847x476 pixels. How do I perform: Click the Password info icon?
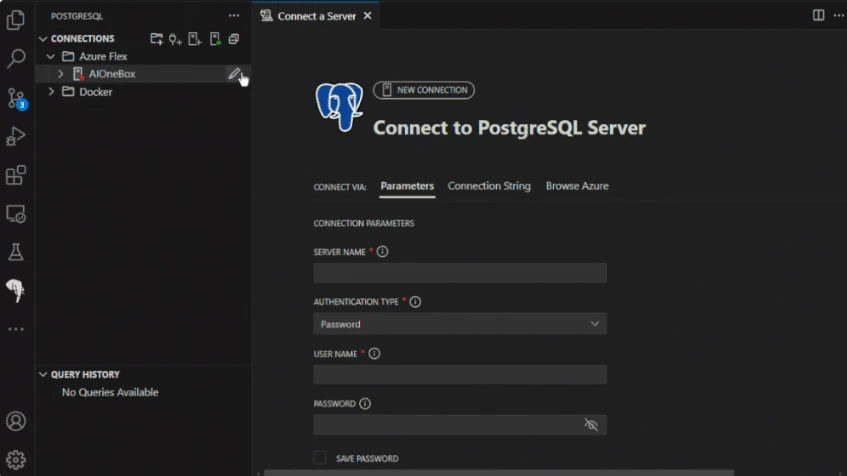[x=365, y=404]
